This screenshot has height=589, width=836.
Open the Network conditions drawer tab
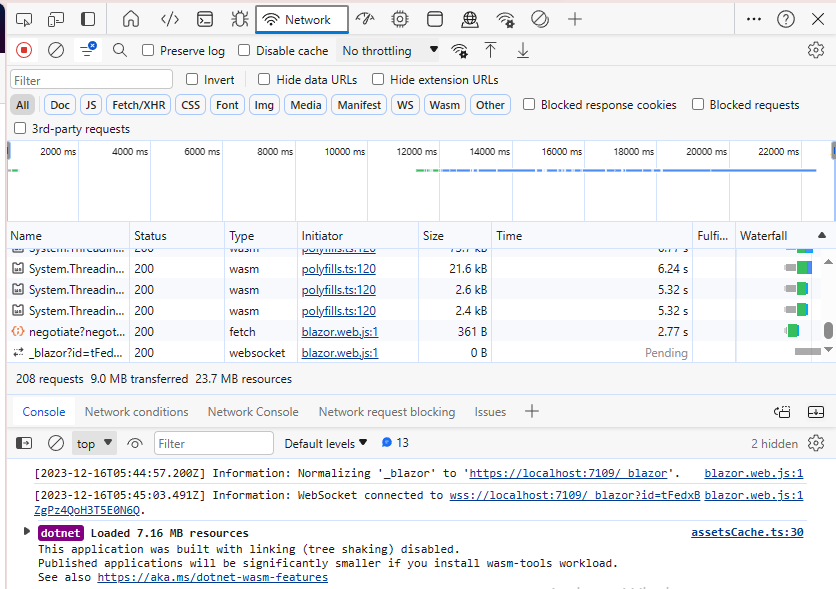[x=136, y=412]
